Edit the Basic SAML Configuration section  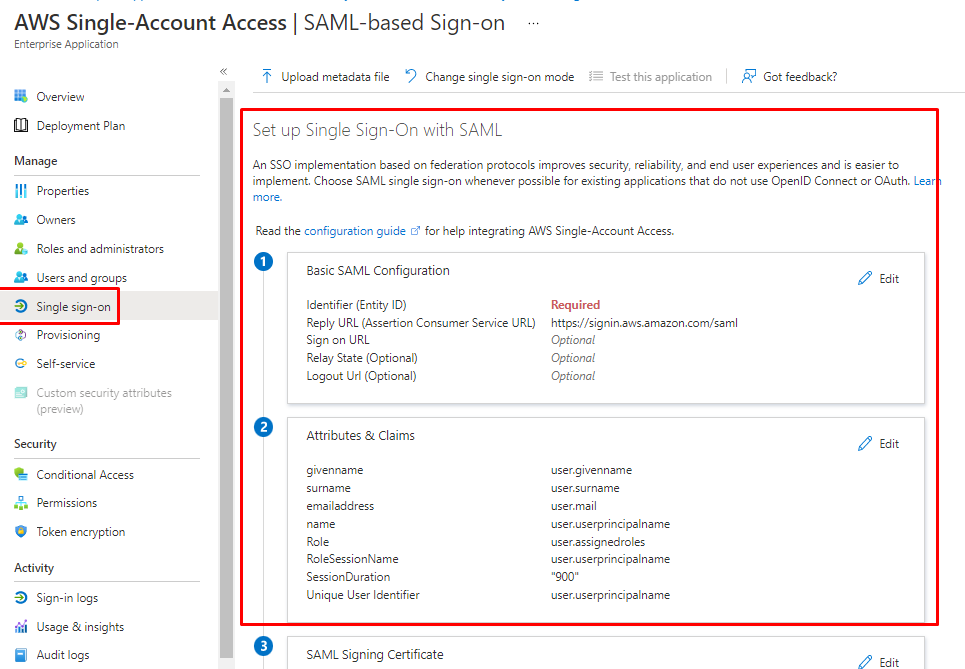(x=879, y=279)
